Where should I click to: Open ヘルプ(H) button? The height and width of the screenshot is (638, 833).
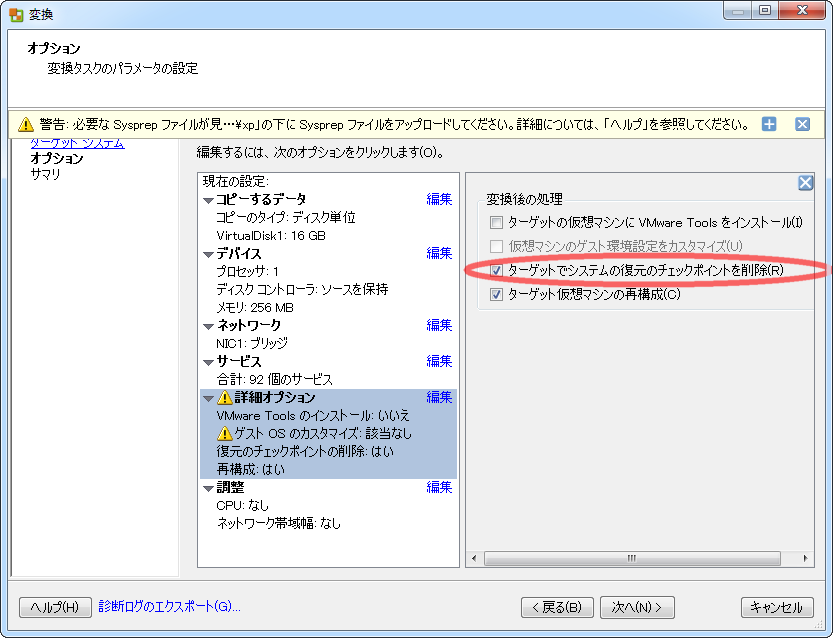pos(55,607)
